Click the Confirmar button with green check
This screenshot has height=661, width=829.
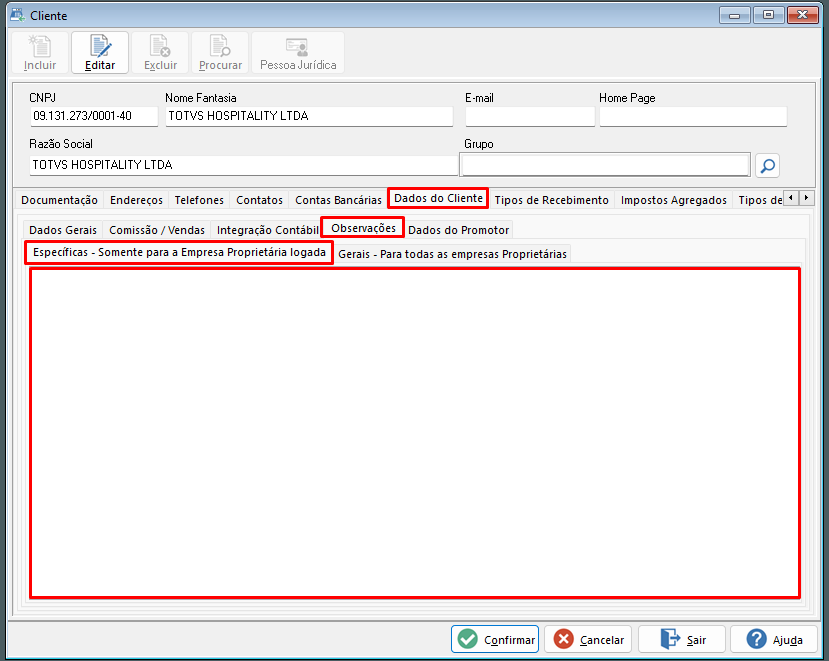(495, 639)
